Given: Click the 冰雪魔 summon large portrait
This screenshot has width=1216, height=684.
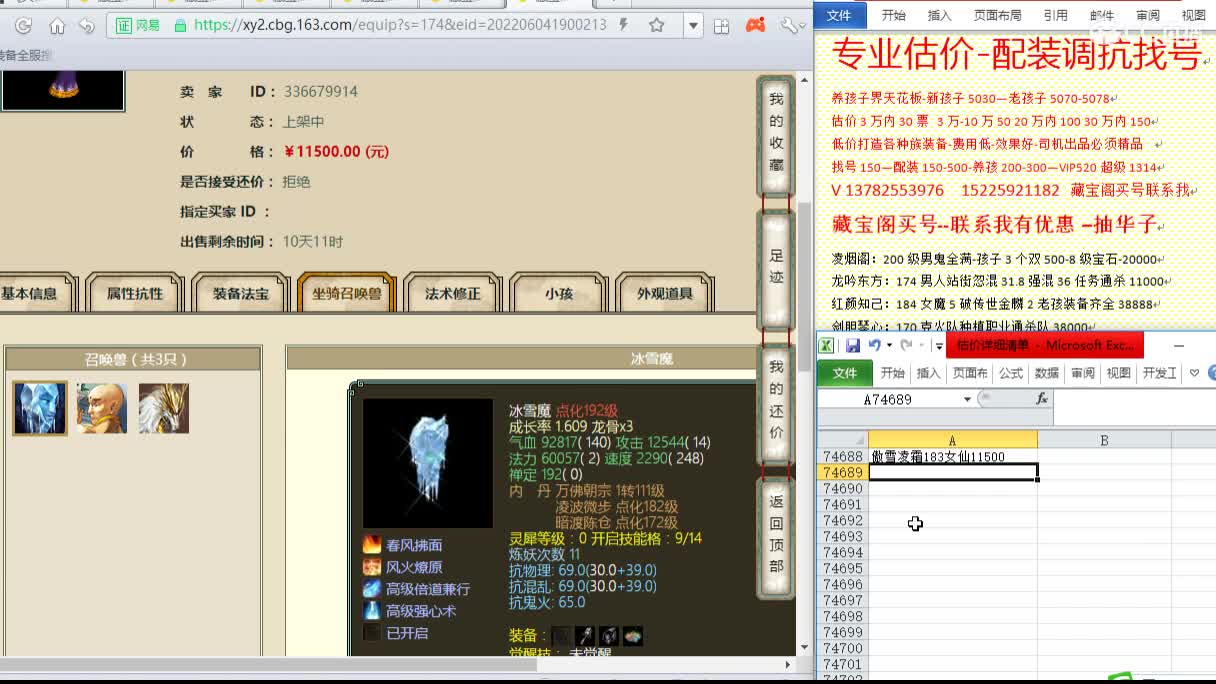Looking at the screenshot, I should [x=428, y=463].
